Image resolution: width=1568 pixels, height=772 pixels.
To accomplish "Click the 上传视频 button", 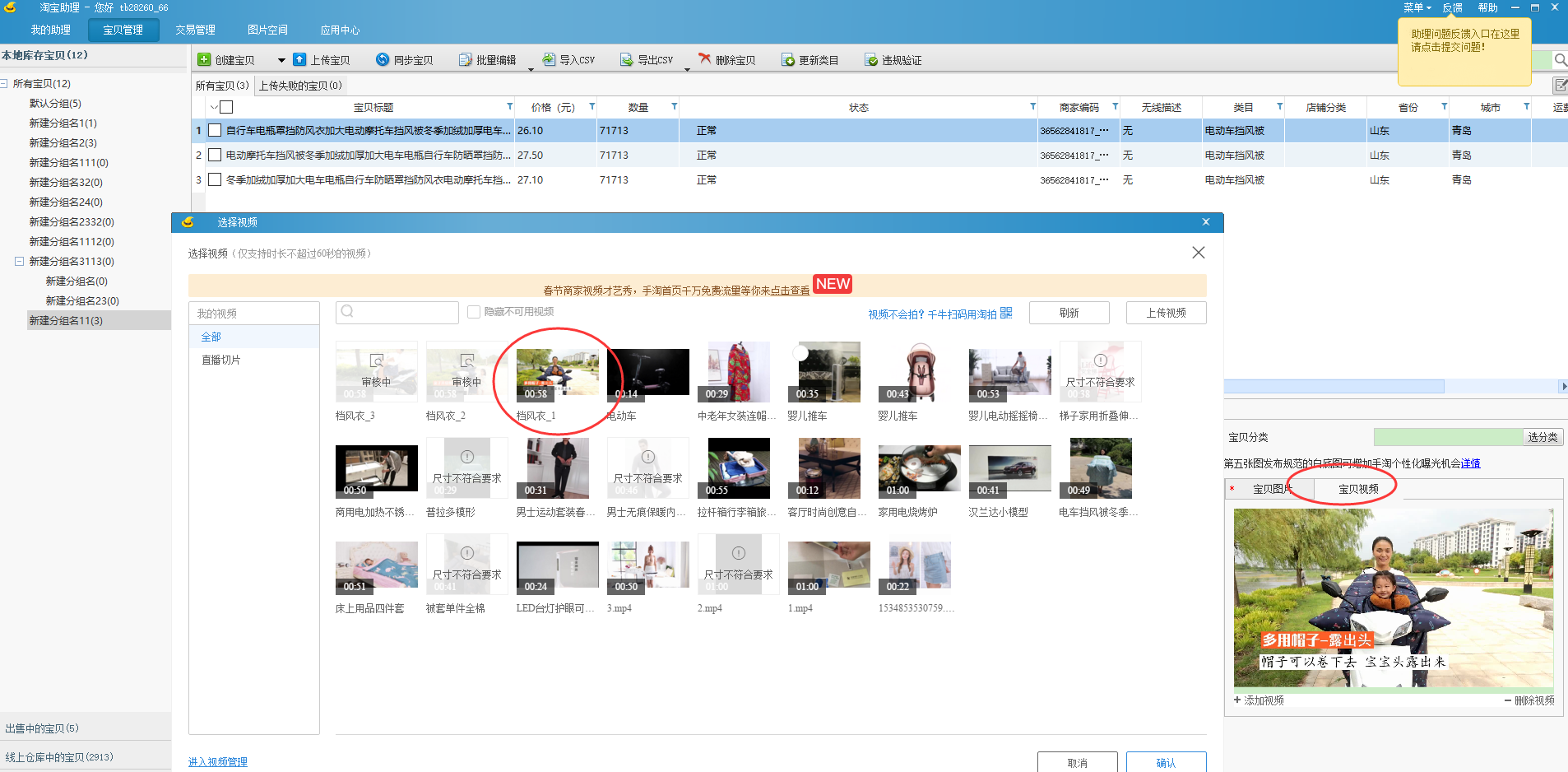I will 1166,313.
